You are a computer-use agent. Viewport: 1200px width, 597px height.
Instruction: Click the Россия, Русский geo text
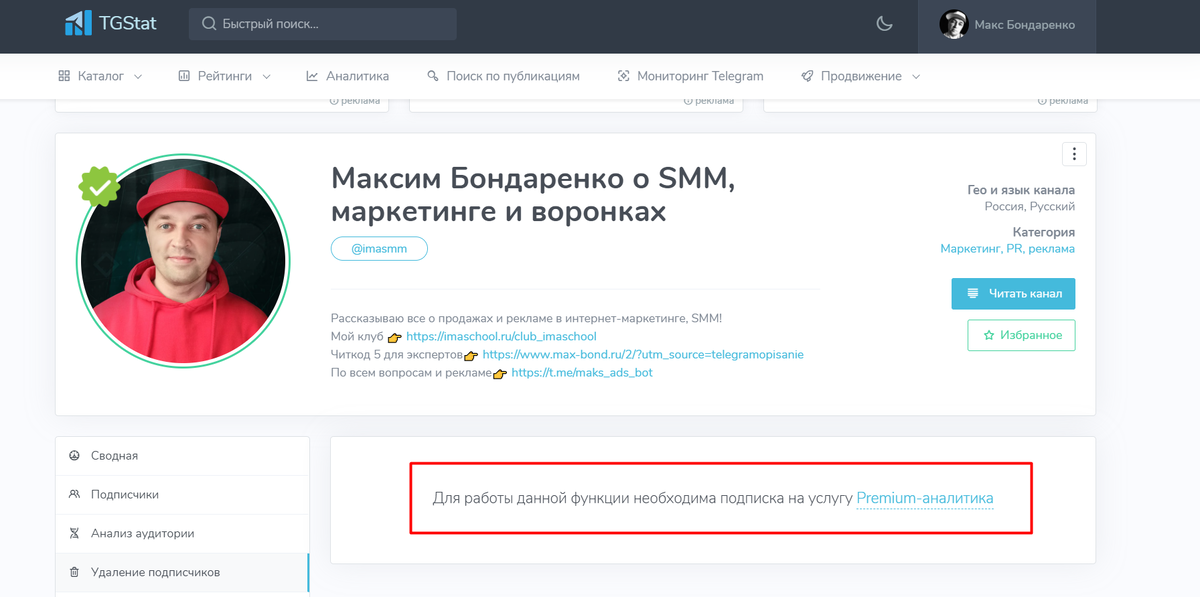point(1029,207)
